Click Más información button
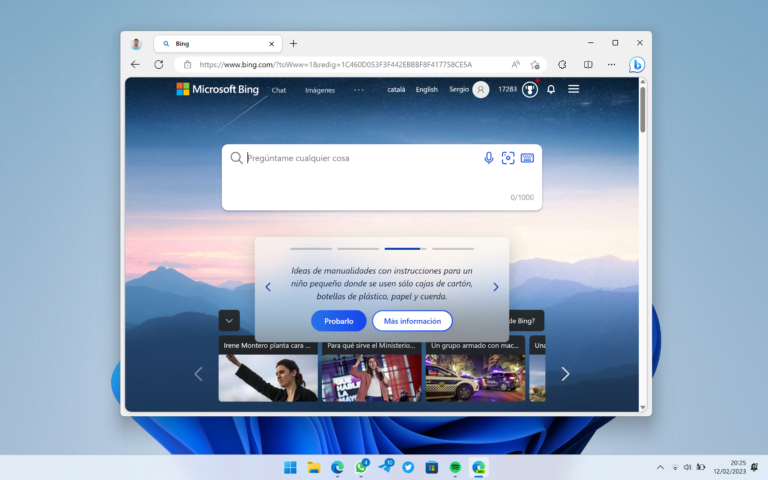This screenshot has width=768, height=480. tap(412, 321)
